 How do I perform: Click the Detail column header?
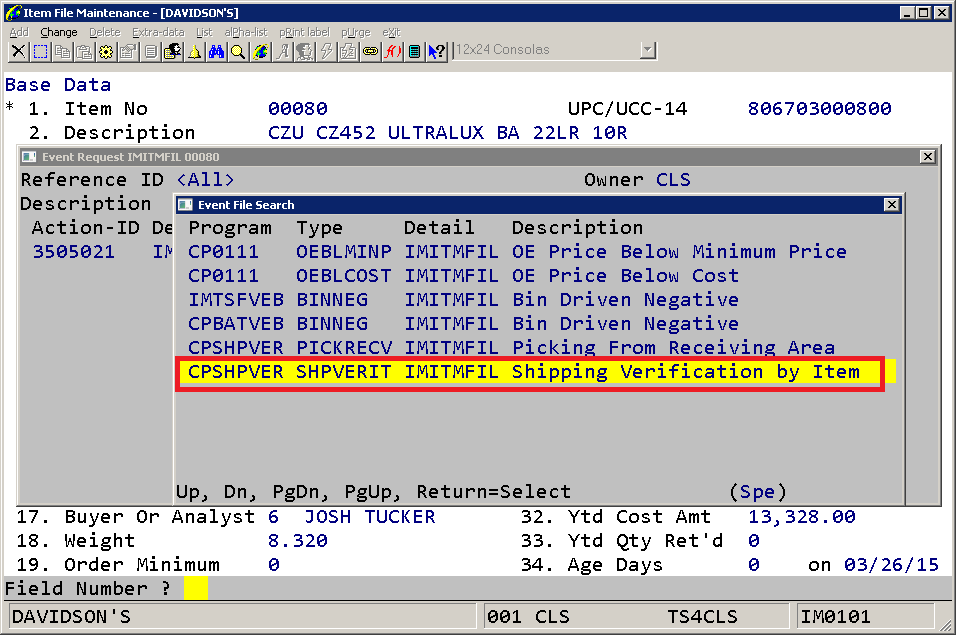tap(439, 228)
